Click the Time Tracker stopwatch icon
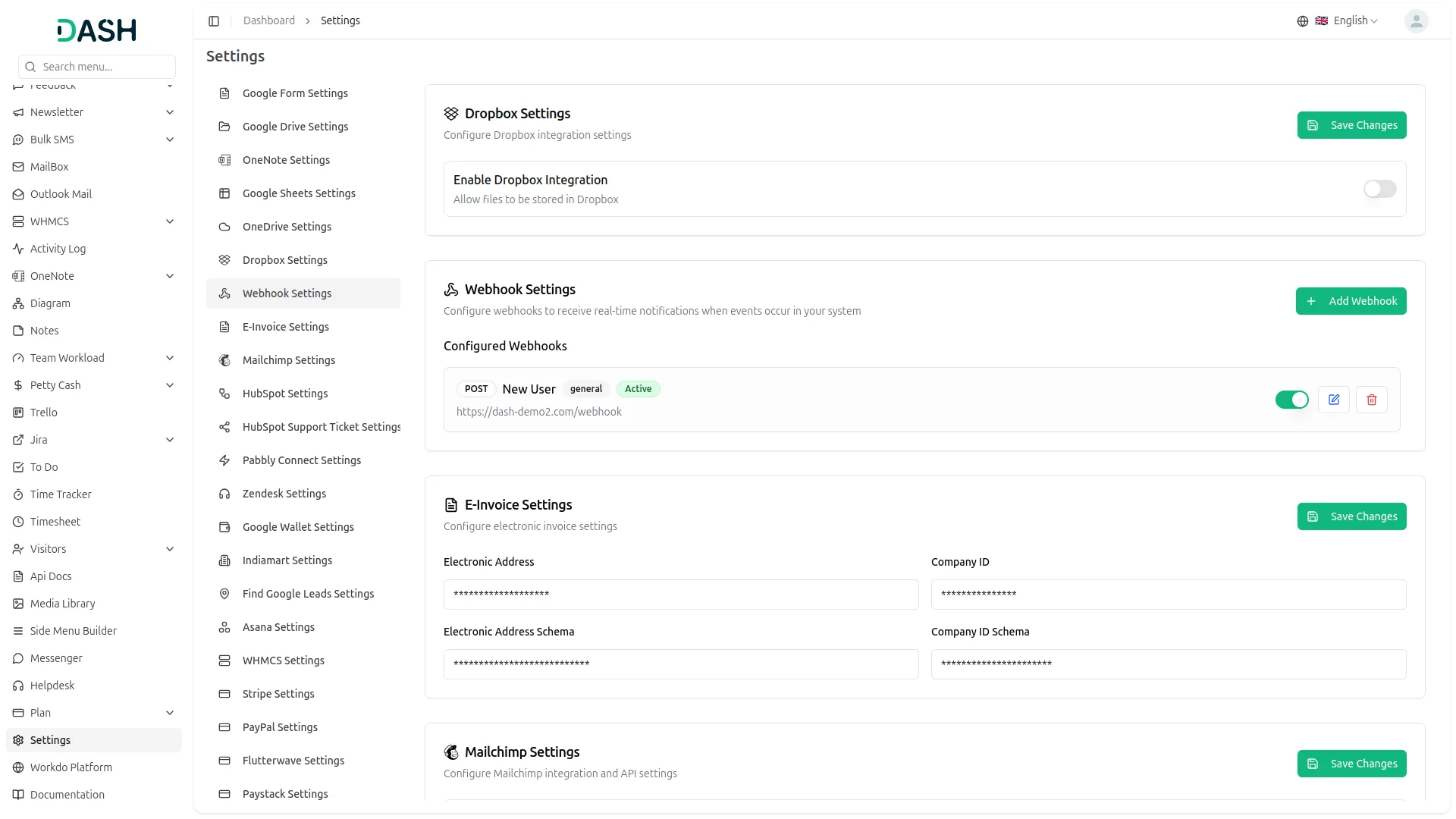 pyautogui.click(x=18, y=494)
